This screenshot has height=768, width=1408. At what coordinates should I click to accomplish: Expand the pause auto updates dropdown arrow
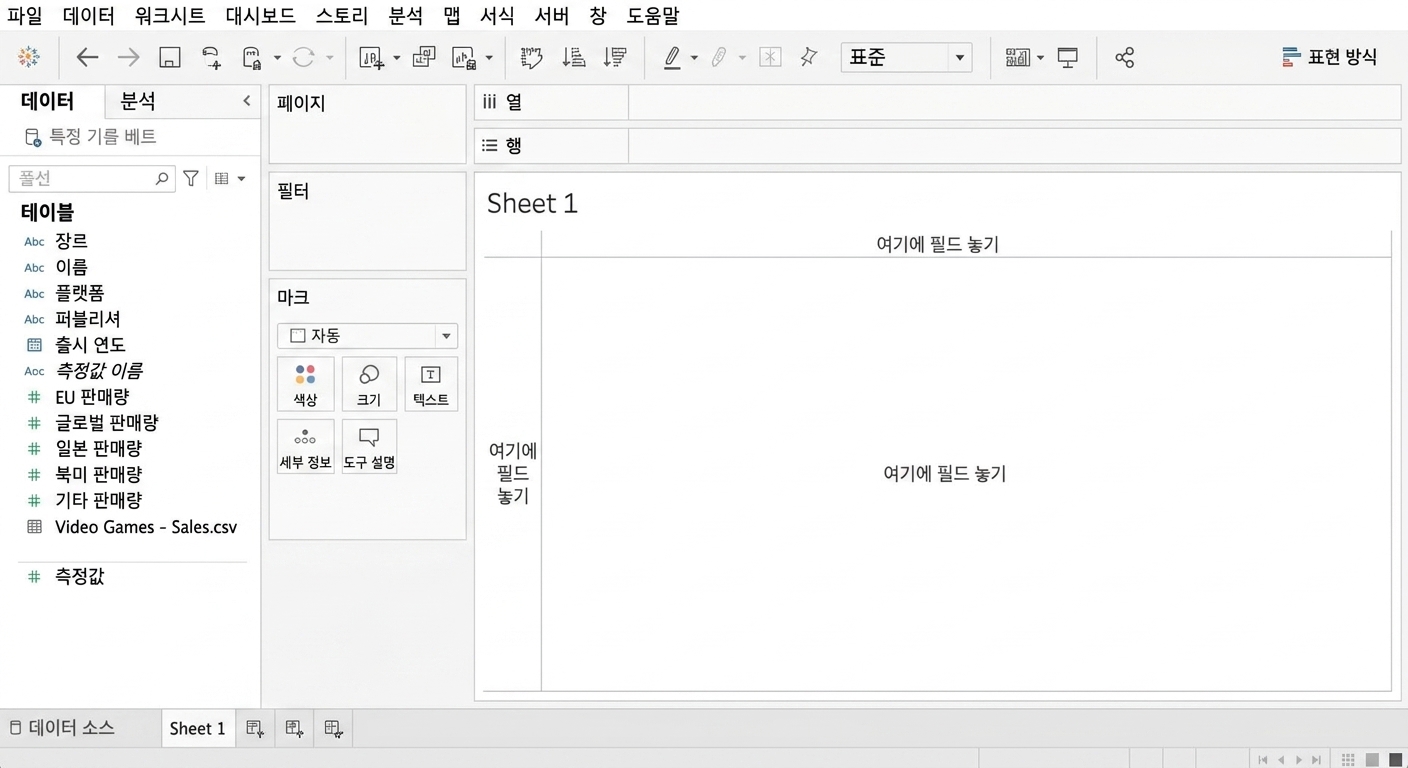pyautogui.click(x=277, y=58)
